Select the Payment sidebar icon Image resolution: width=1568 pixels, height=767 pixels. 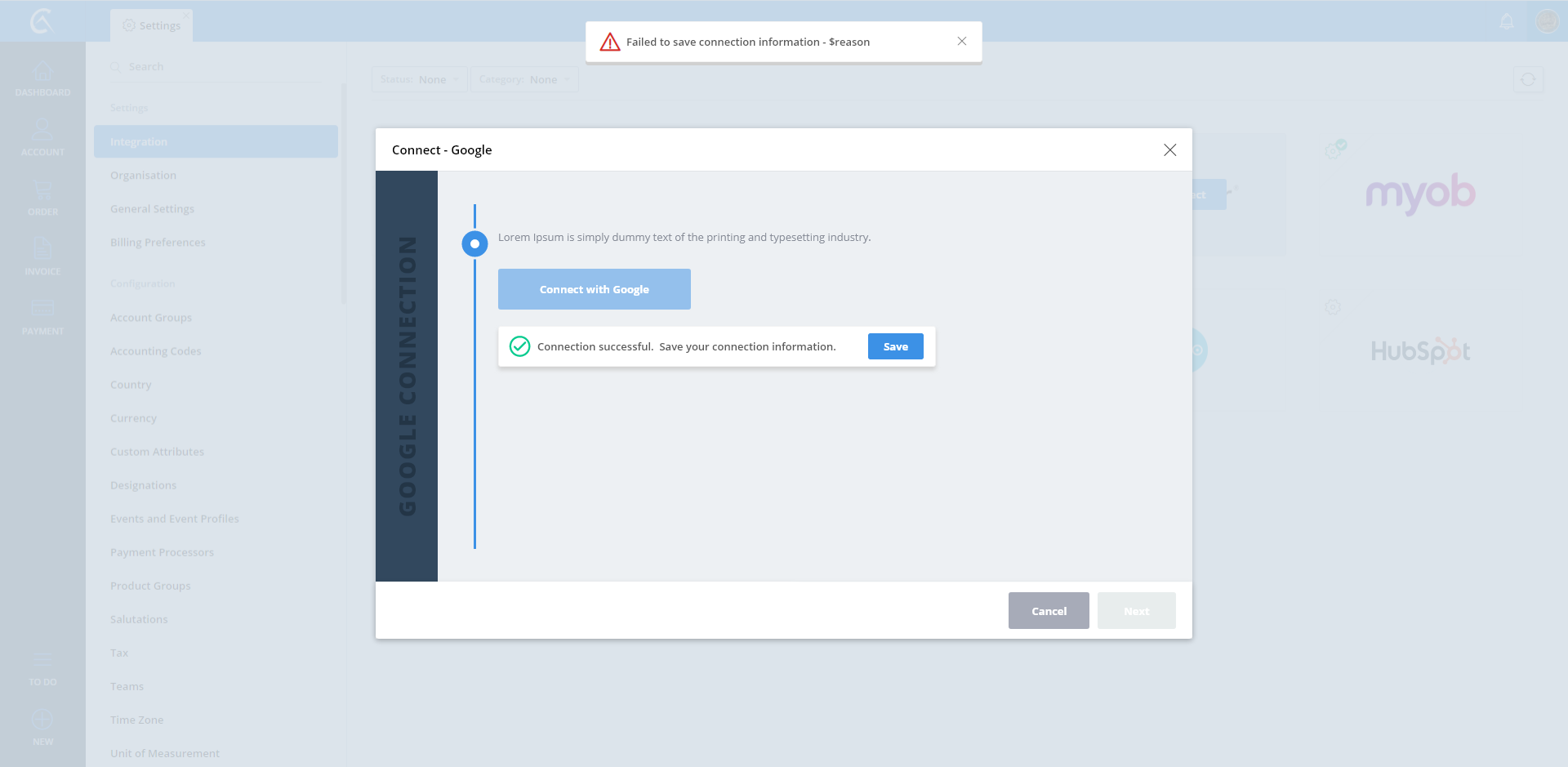coord(42,309)
